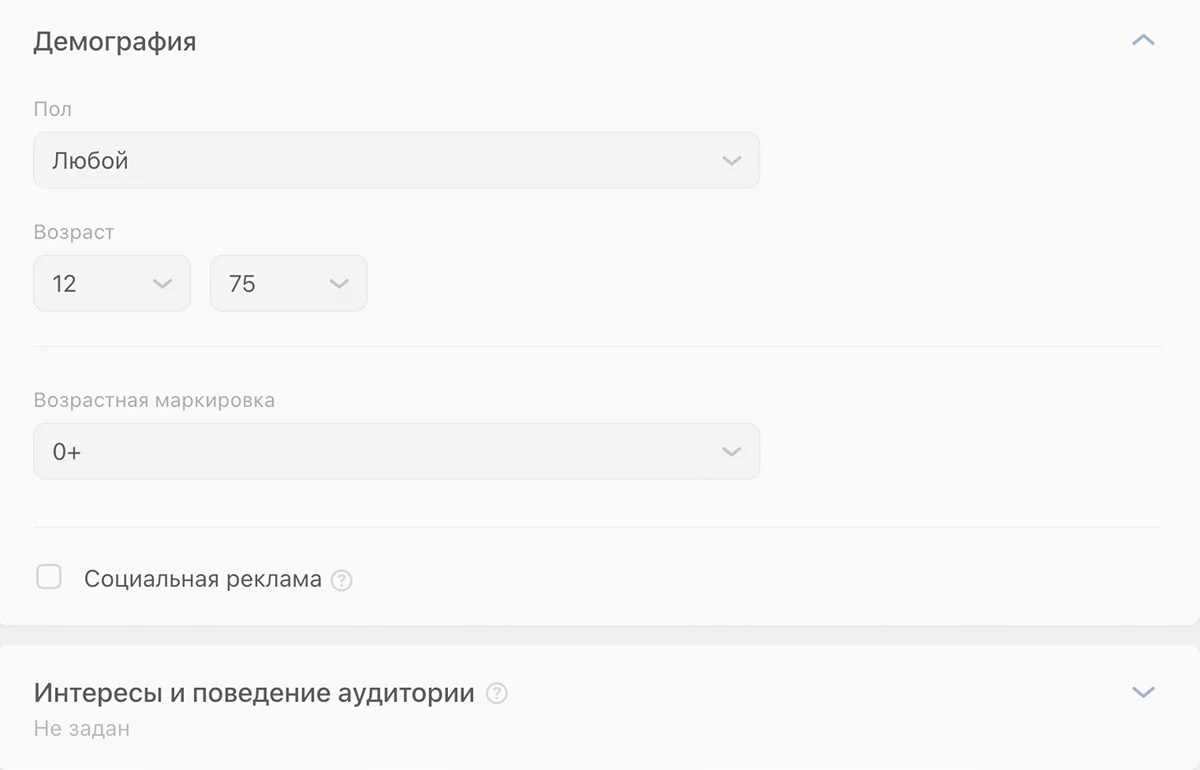Image resolution: width=1200 pixels, height=770 pixels.
Task: Click the Возрастная маркировка field label
Action: pos(154,400)
